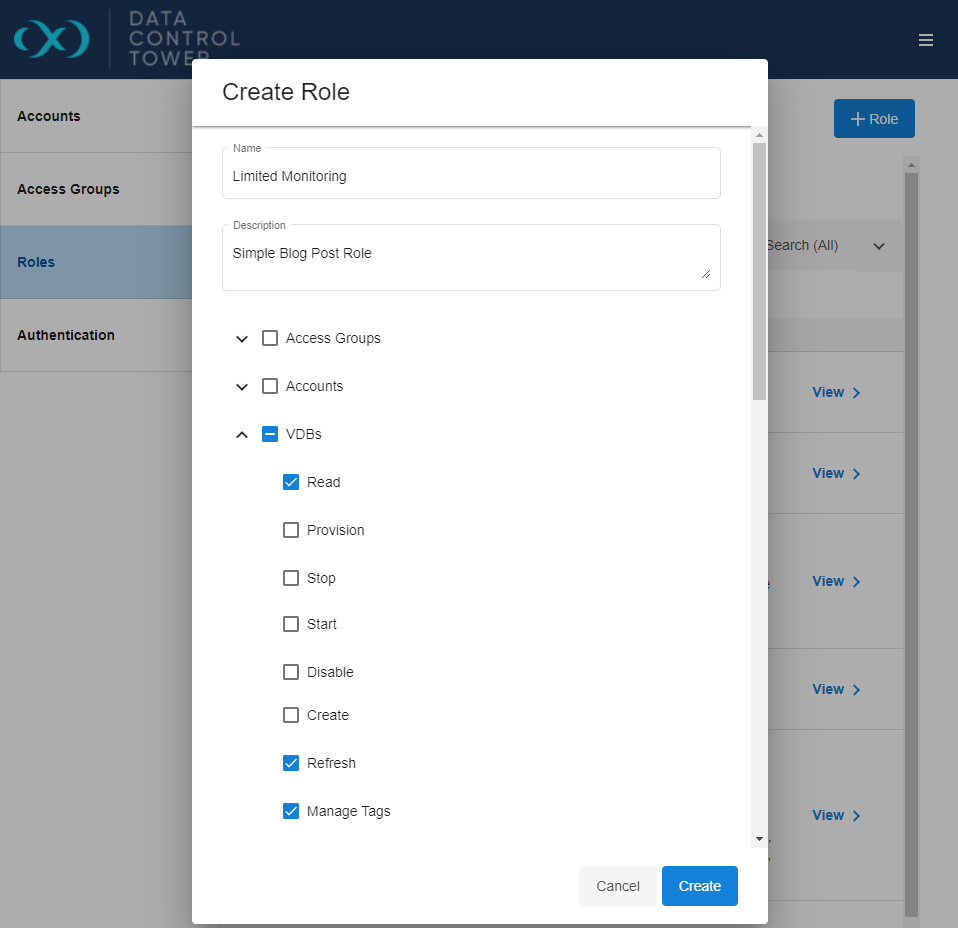
Task: Expand the Accounts permissions chevron
Action: pyautogui.click(x=241, y=387)
